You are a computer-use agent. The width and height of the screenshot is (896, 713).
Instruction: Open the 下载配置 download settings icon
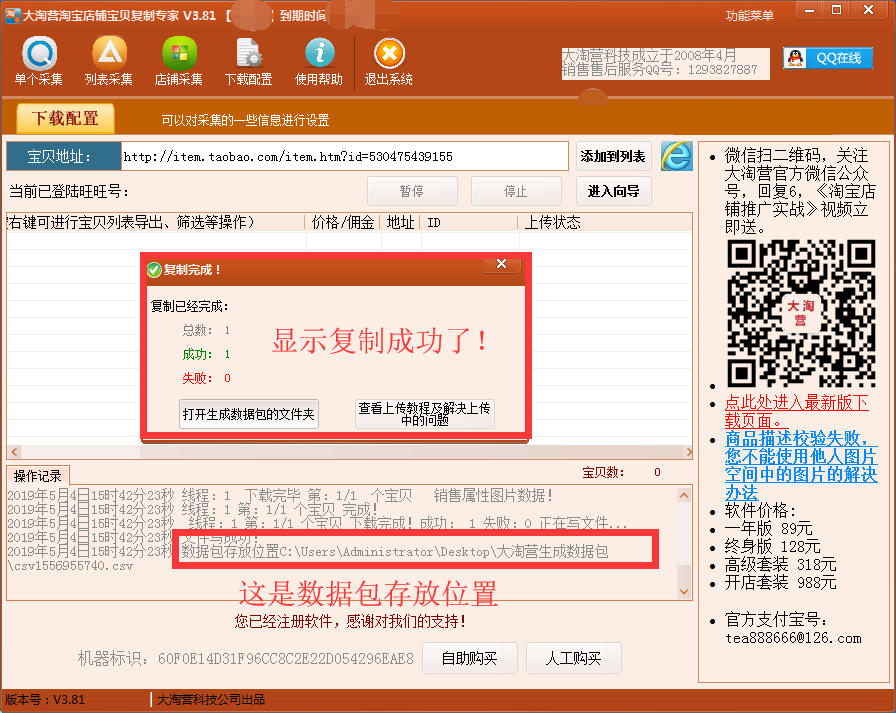(x=249, y=61)
